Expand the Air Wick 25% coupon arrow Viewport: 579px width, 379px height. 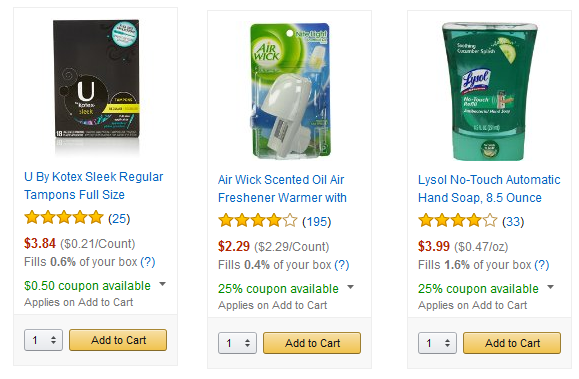350,287
